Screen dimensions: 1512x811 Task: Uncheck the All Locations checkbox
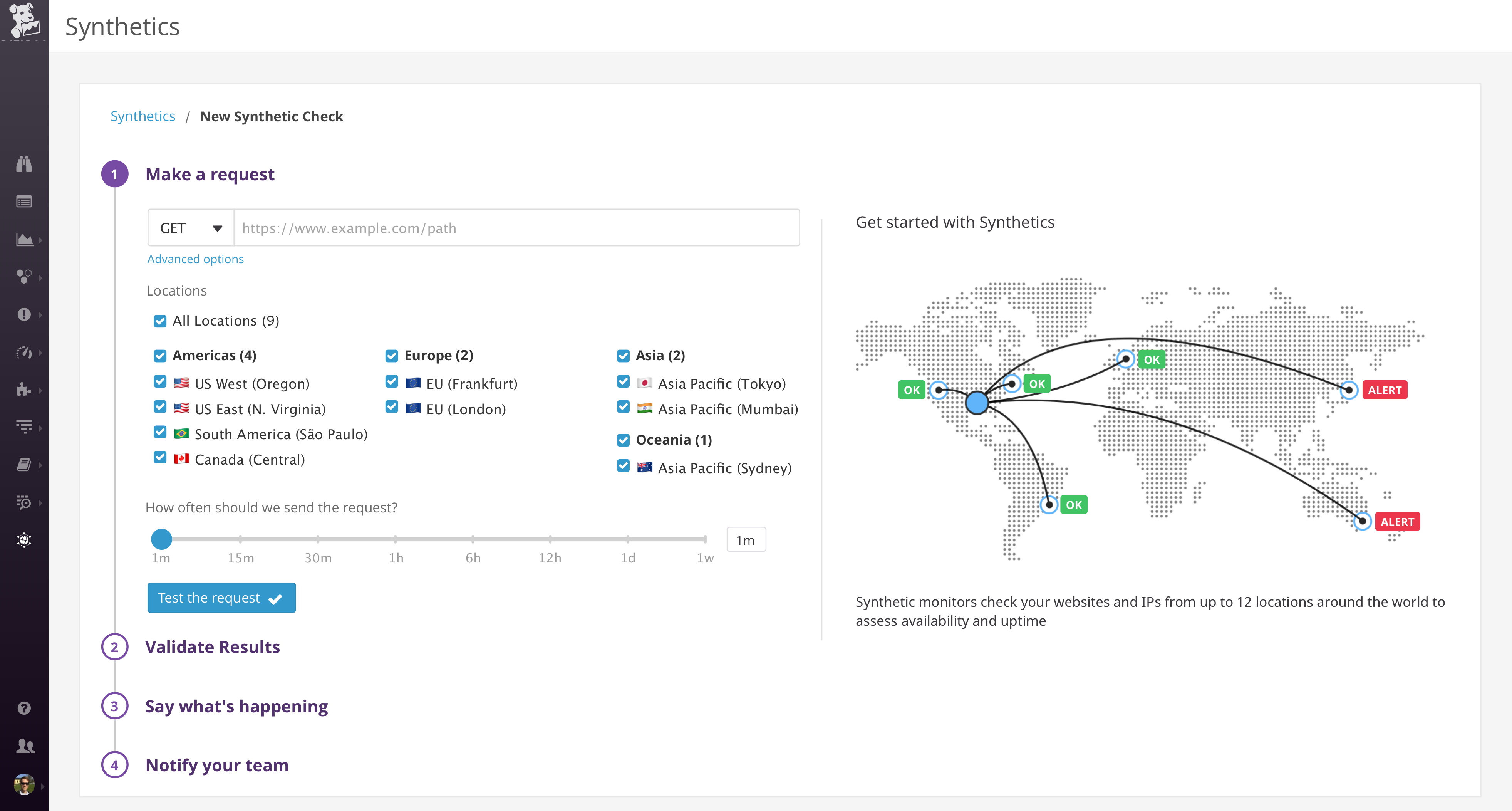(160, 321)
